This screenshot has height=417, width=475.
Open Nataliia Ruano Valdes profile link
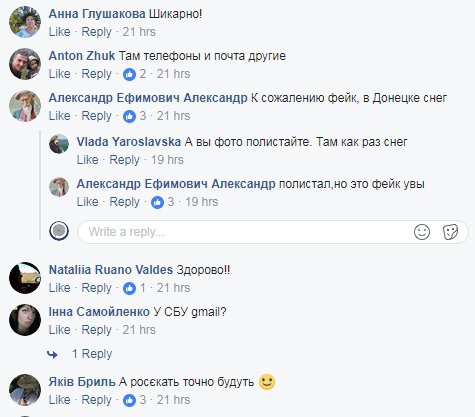tap(111, 270)
